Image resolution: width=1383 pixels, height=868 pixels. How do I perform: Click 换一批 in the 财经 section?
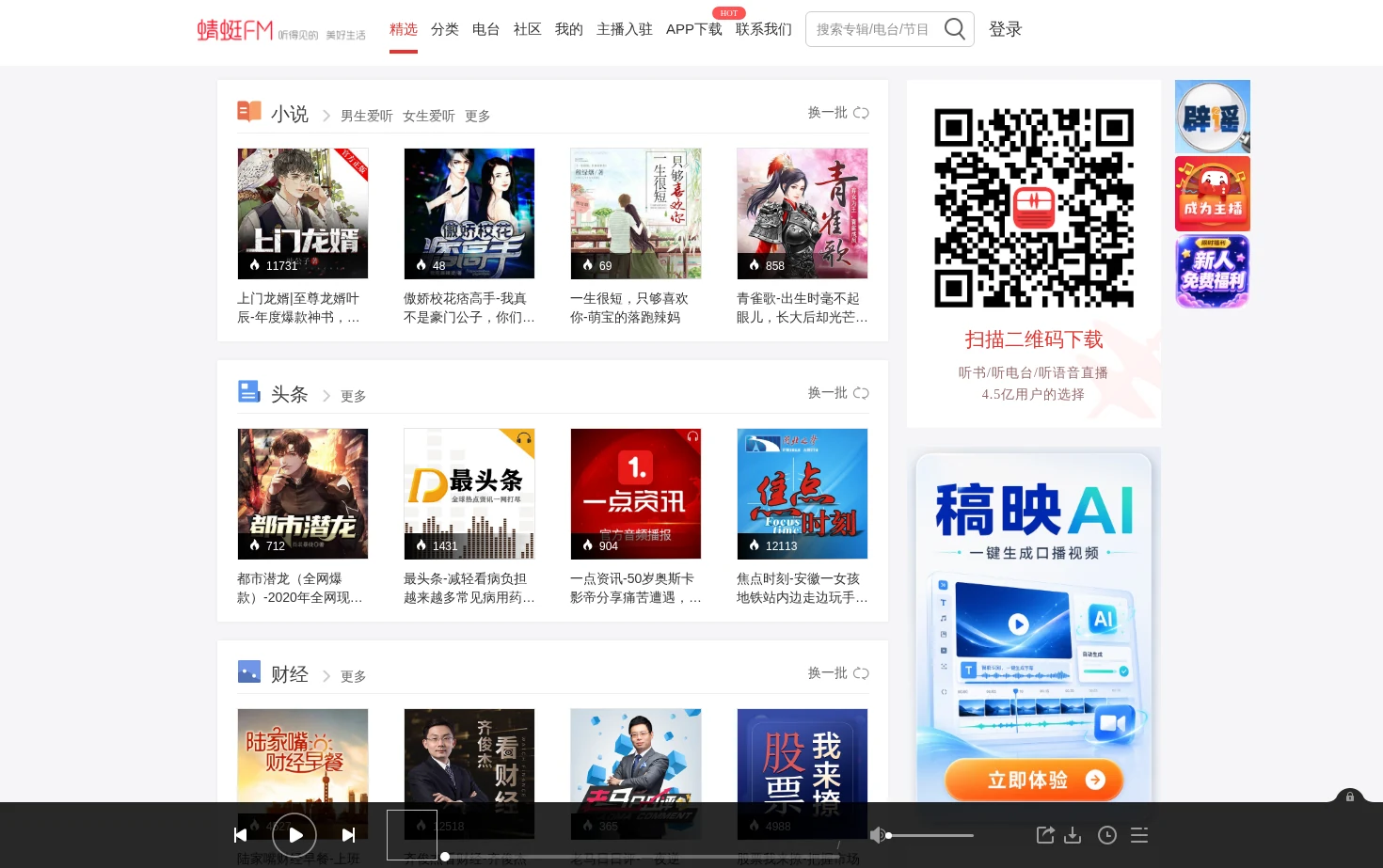click(828, 673)
